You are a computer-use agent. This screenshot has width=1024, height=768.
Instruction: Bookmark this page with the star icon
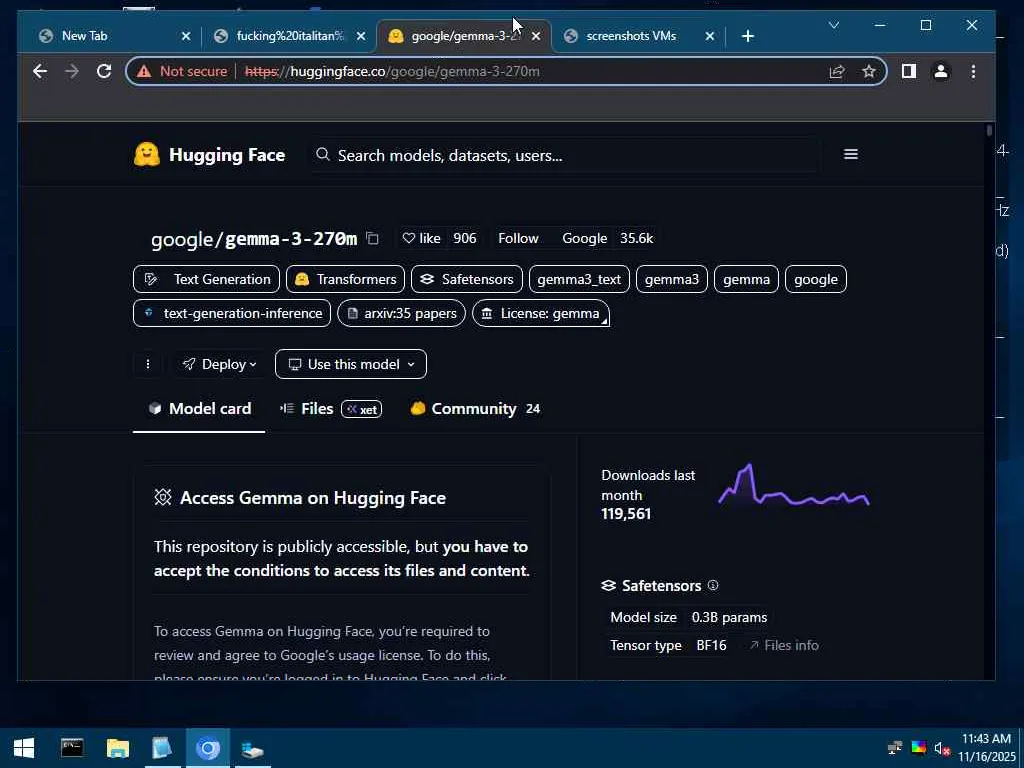coord(869,71)
